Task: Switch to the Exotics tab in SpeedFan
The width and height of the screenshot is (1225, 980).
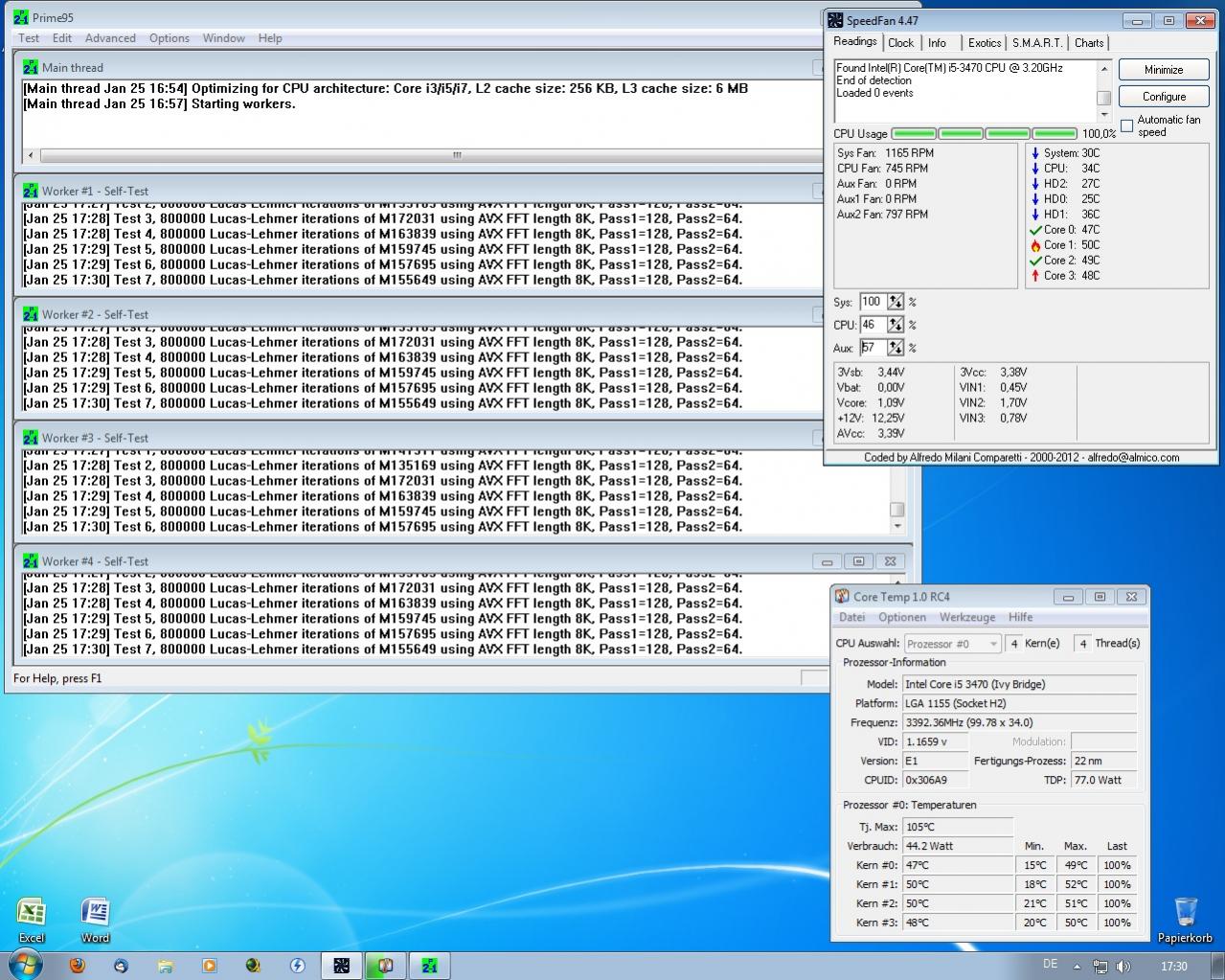Action: point(985,43)
